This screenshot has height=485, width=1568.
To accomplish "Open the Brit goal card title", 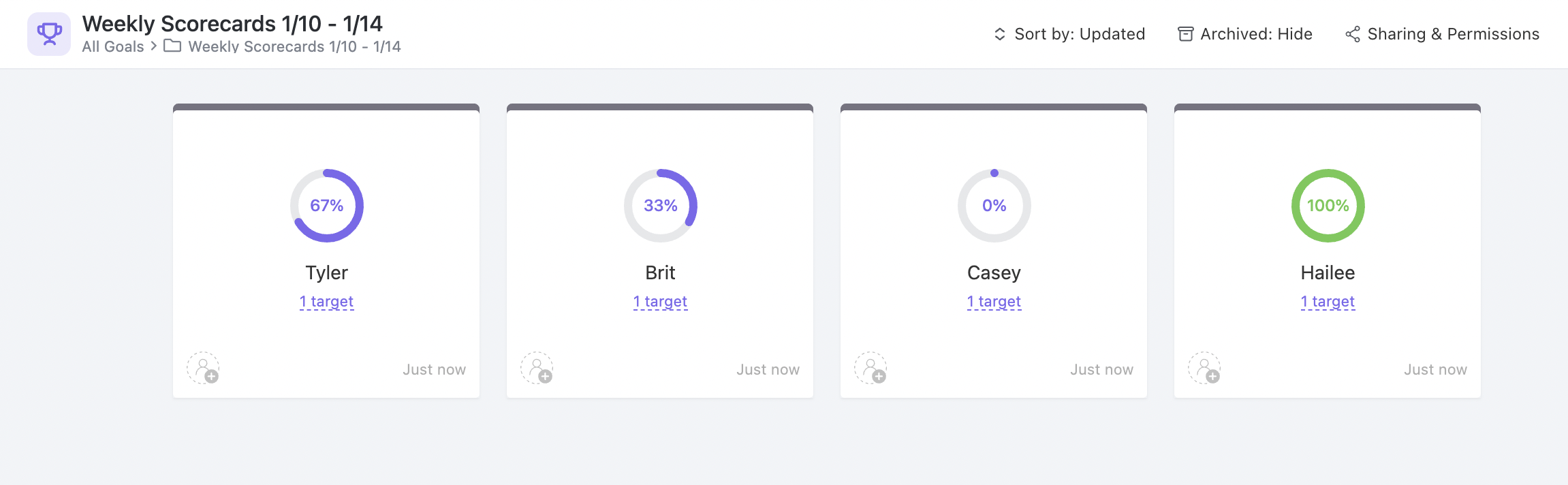I will 661,272.
